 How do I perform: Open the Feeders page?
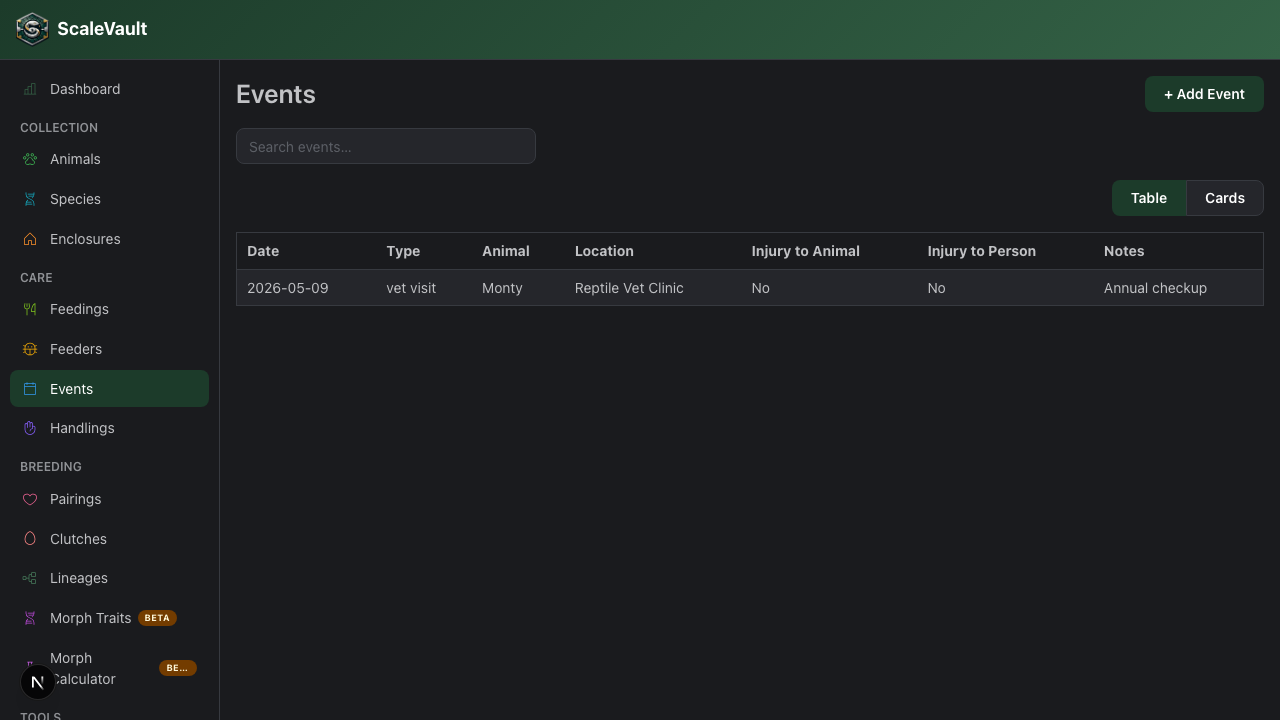click(109, 349)
